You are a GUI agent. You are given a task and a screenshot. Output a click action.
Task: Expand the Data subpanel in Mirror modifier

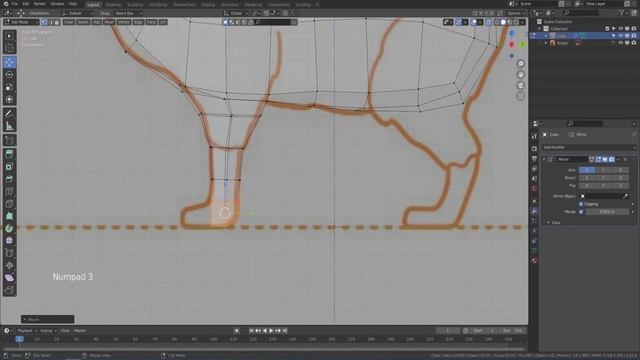(x=549, y=222)
